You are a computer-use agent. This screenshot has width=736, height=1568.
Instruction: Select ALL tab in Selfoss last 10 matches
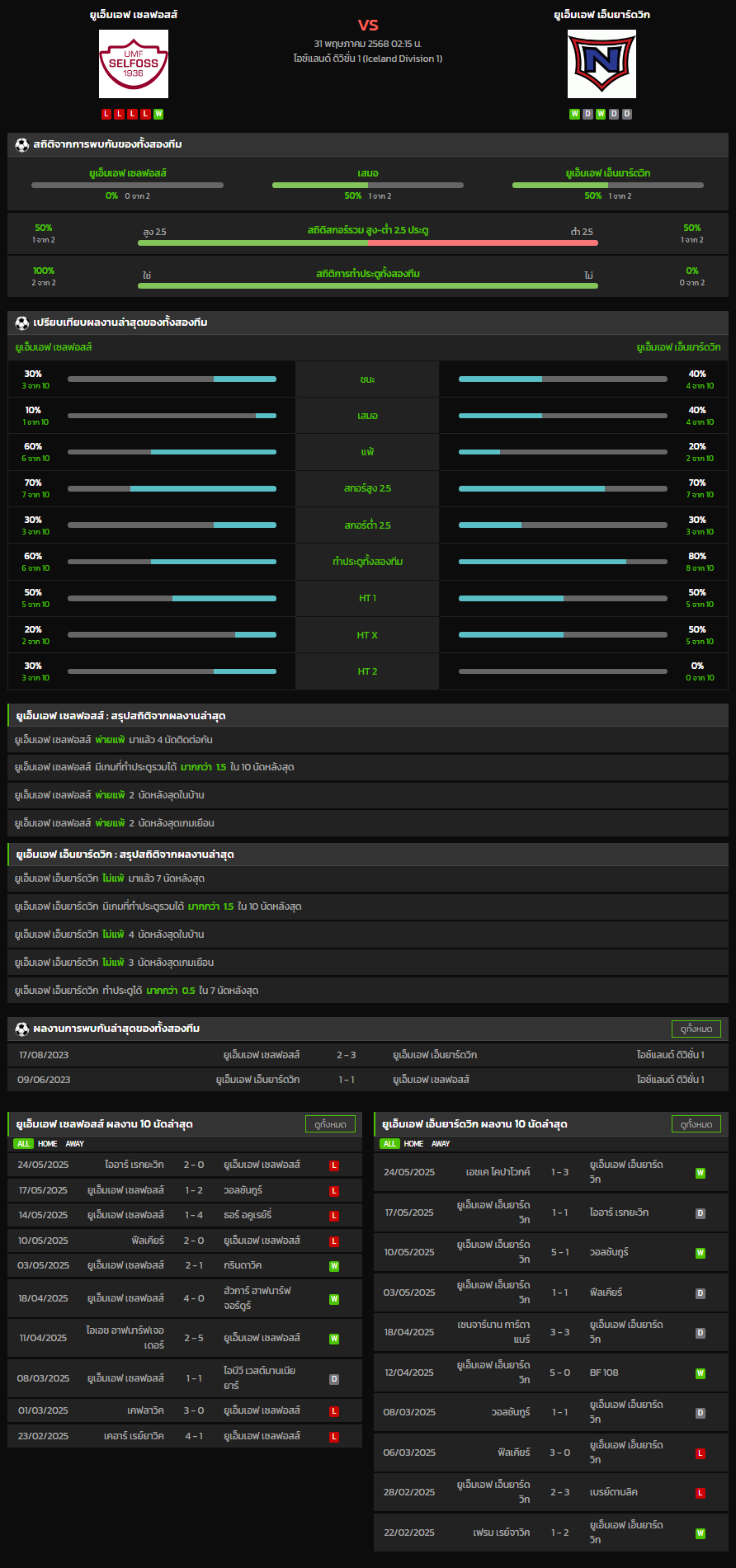pos(23,1144)
